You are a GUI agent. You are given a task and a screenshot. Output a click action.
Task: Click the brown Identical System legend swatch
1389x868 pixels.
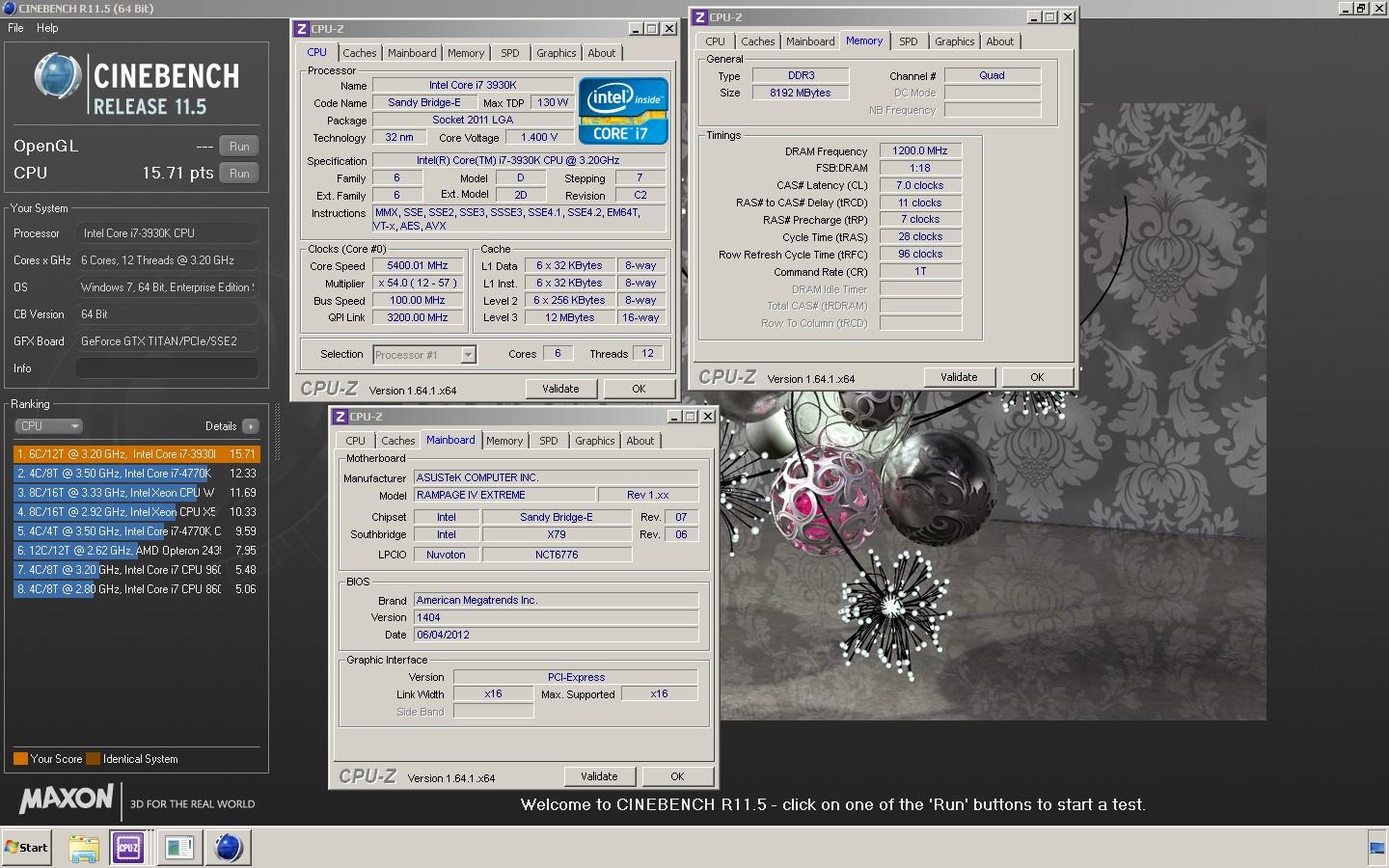click(93, 759)
